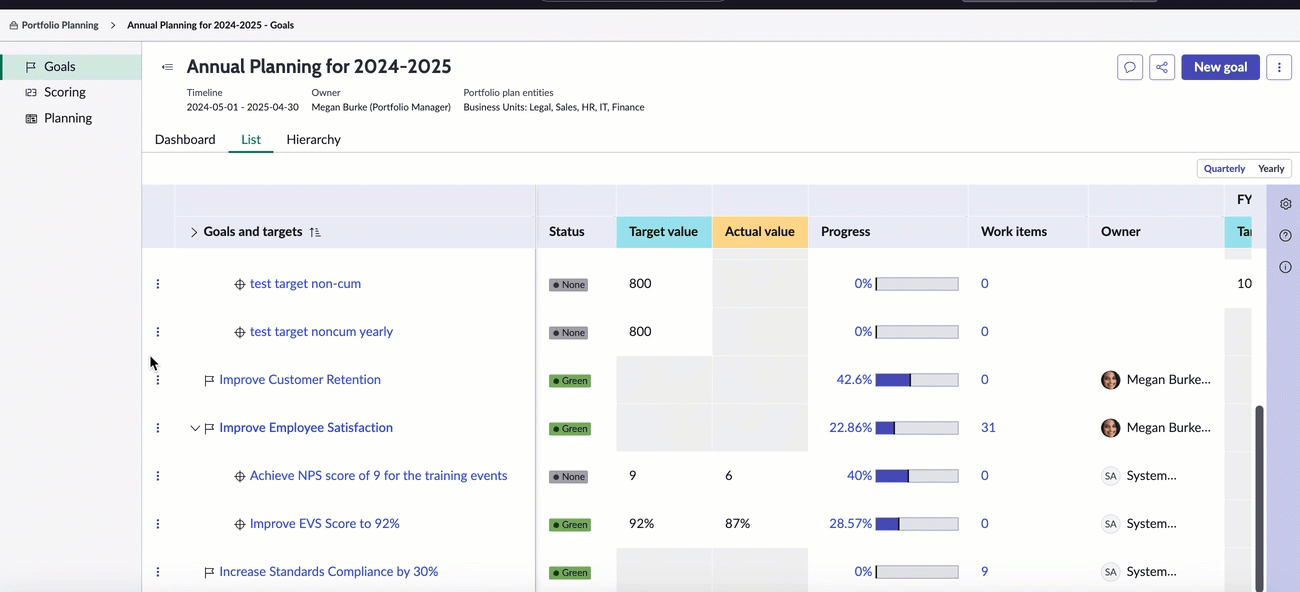
Task: Click SA avatar in Achieve NPS row
Action: click(x=1110, y=476)
